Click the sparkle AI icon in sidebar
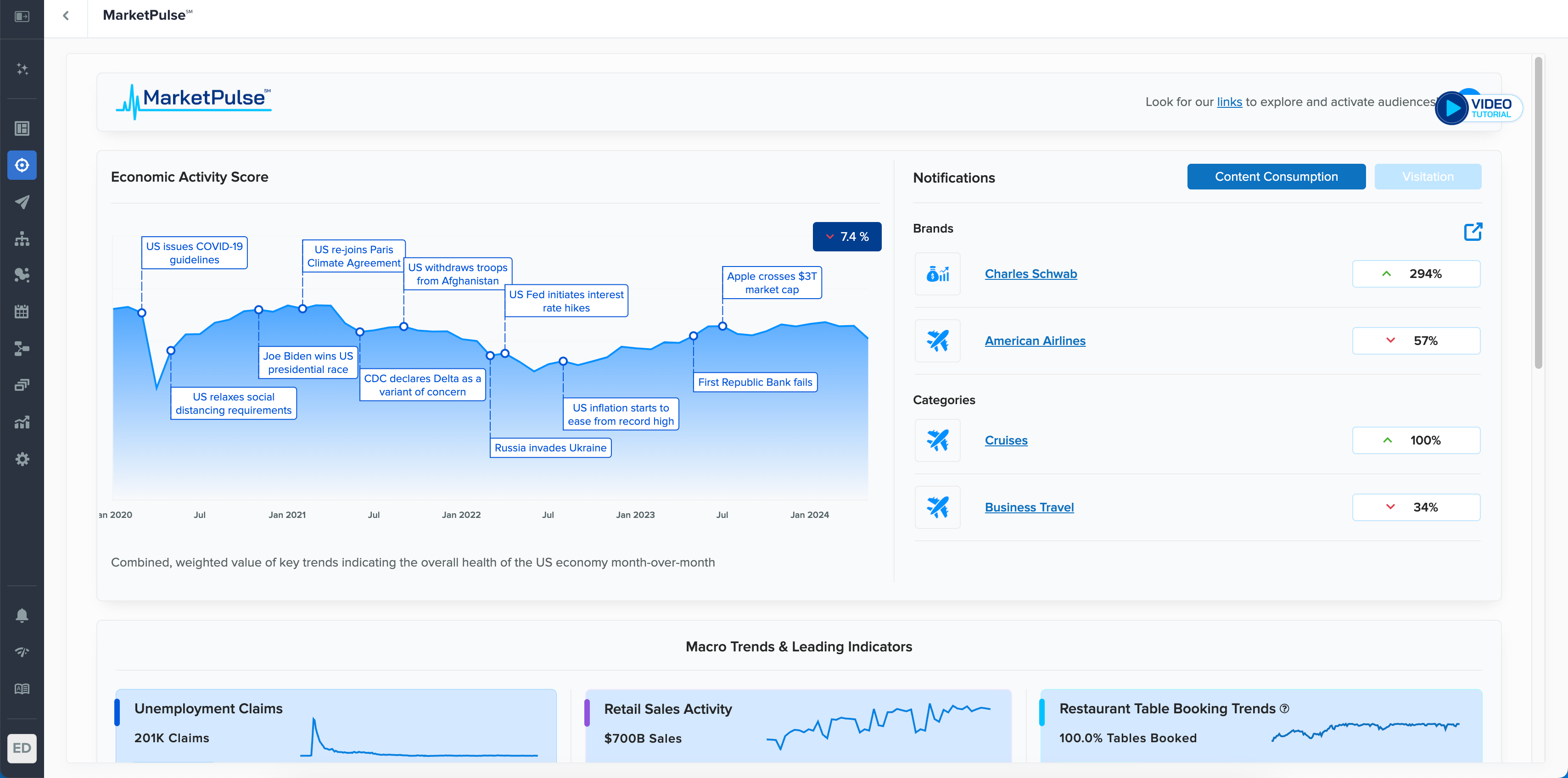The image size is (1568, 778). (22, 69)
